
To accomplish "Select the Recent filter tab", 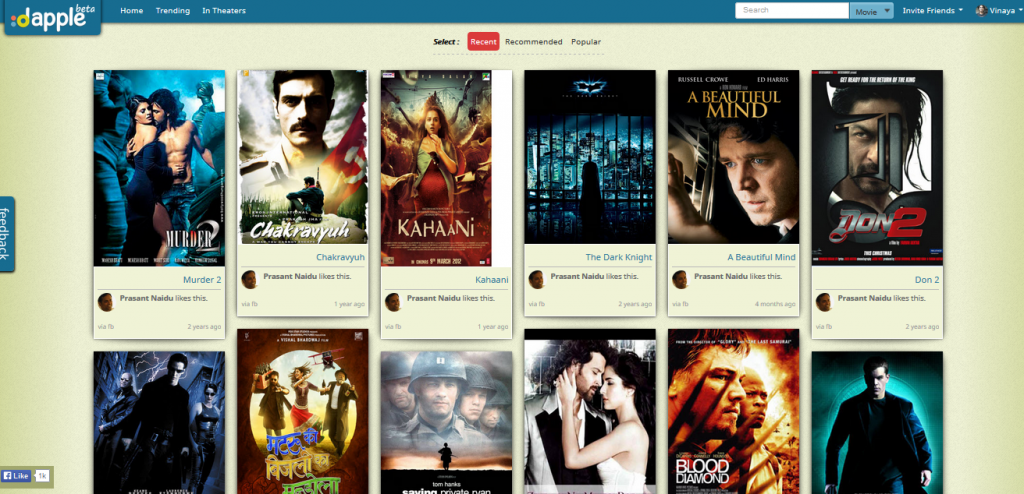I will click(483, 41).
